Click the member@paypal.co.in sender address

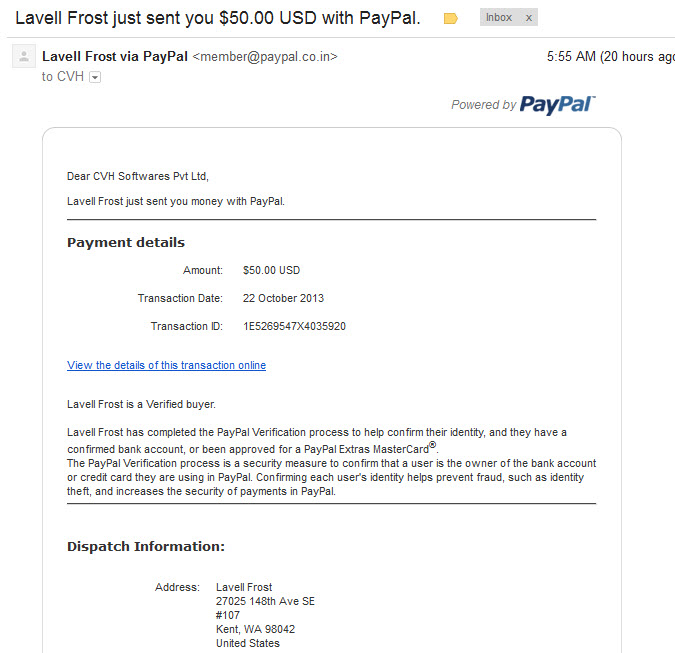pos(265,57)
